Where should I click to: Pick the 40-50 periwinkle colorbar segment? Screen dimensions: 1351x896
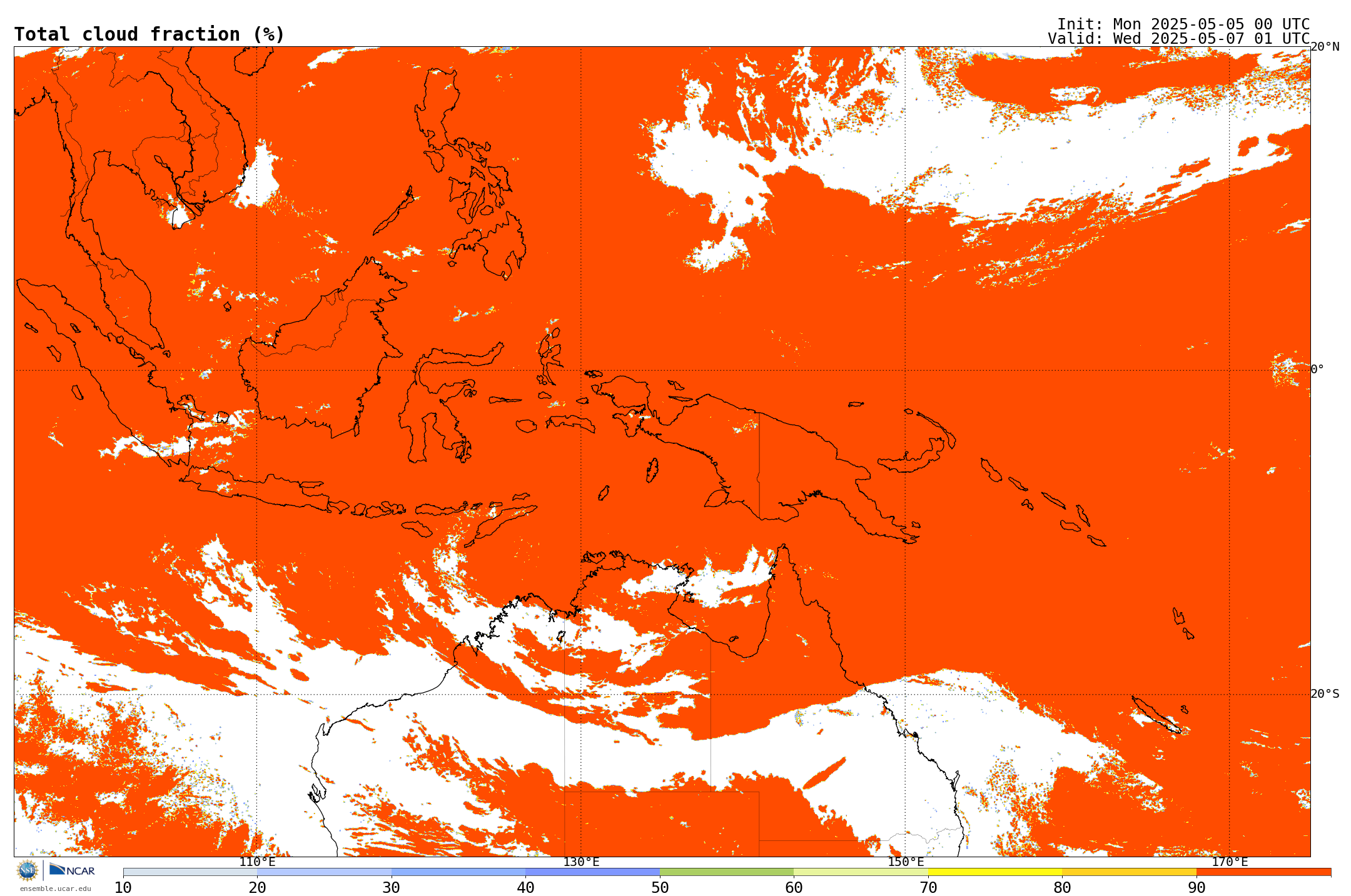click(x=592, y=872)
